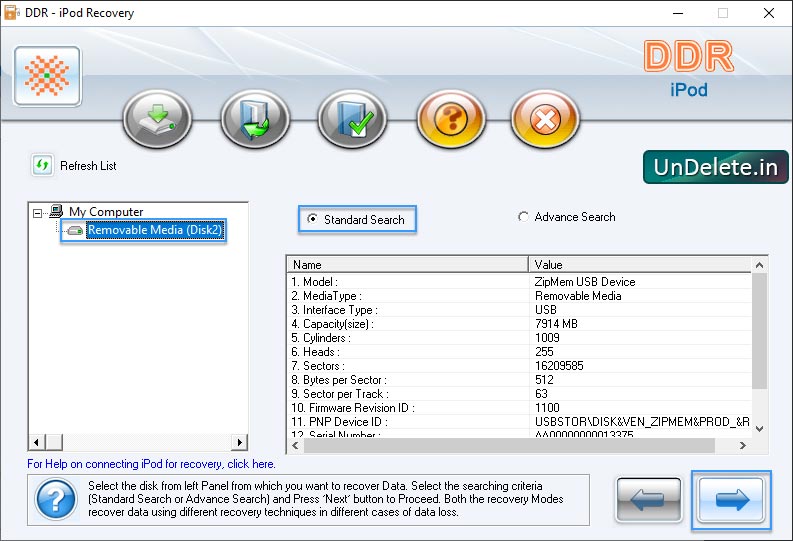Click the '4. Capacity(size) :' row name
This screenshot has width=793, height=541.
[332, 324]
